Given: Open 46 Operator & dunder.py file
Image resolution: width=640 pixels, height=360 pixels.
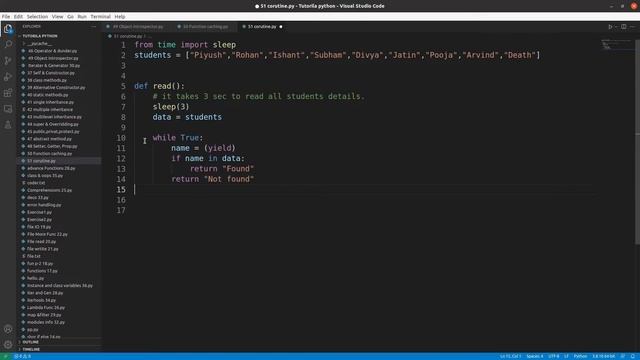Looking at the screenshot, I should tap(52, 51).
